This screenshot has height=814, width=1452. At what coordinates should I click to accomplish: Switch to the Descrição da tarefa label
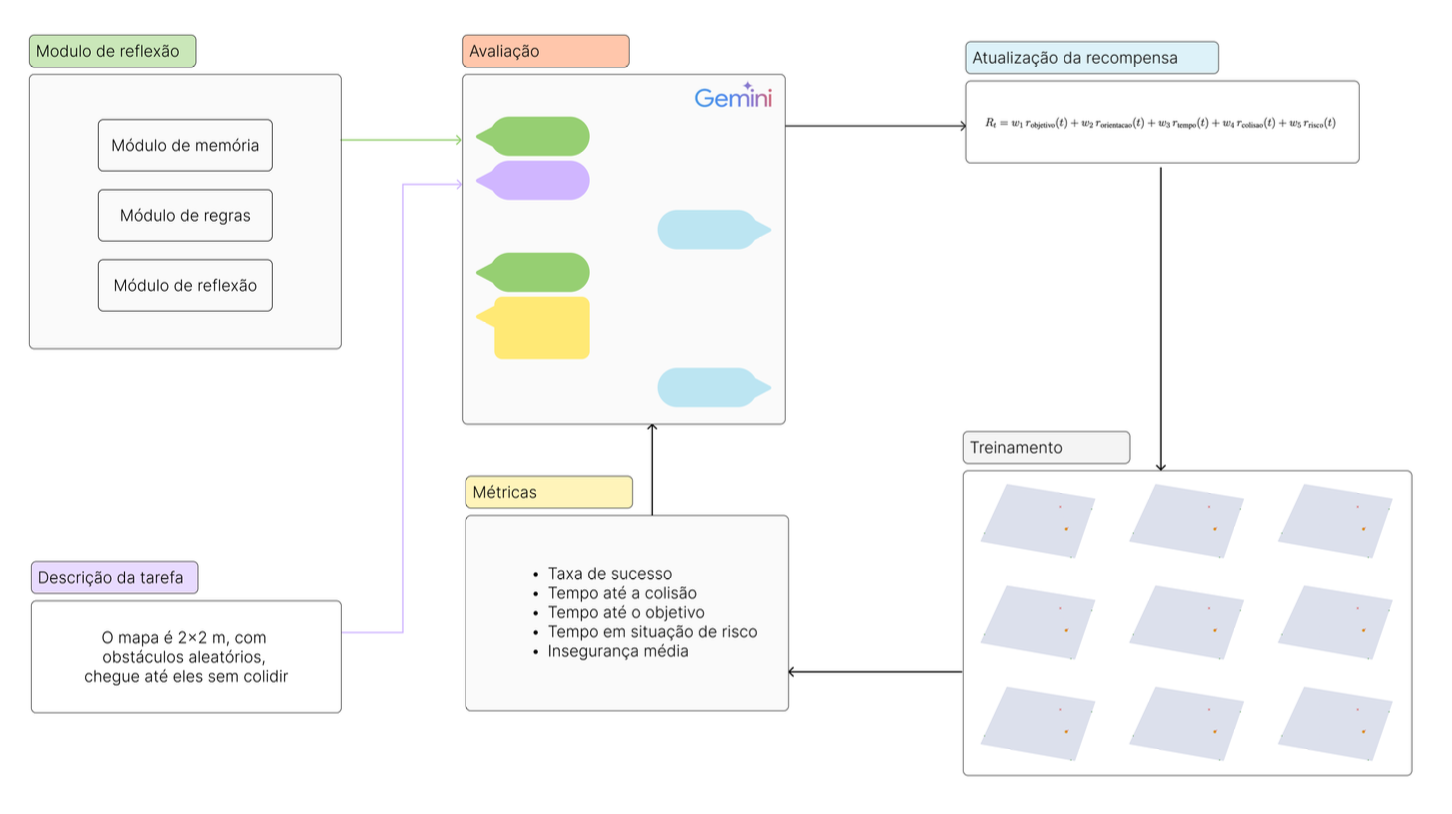[114, 577]
